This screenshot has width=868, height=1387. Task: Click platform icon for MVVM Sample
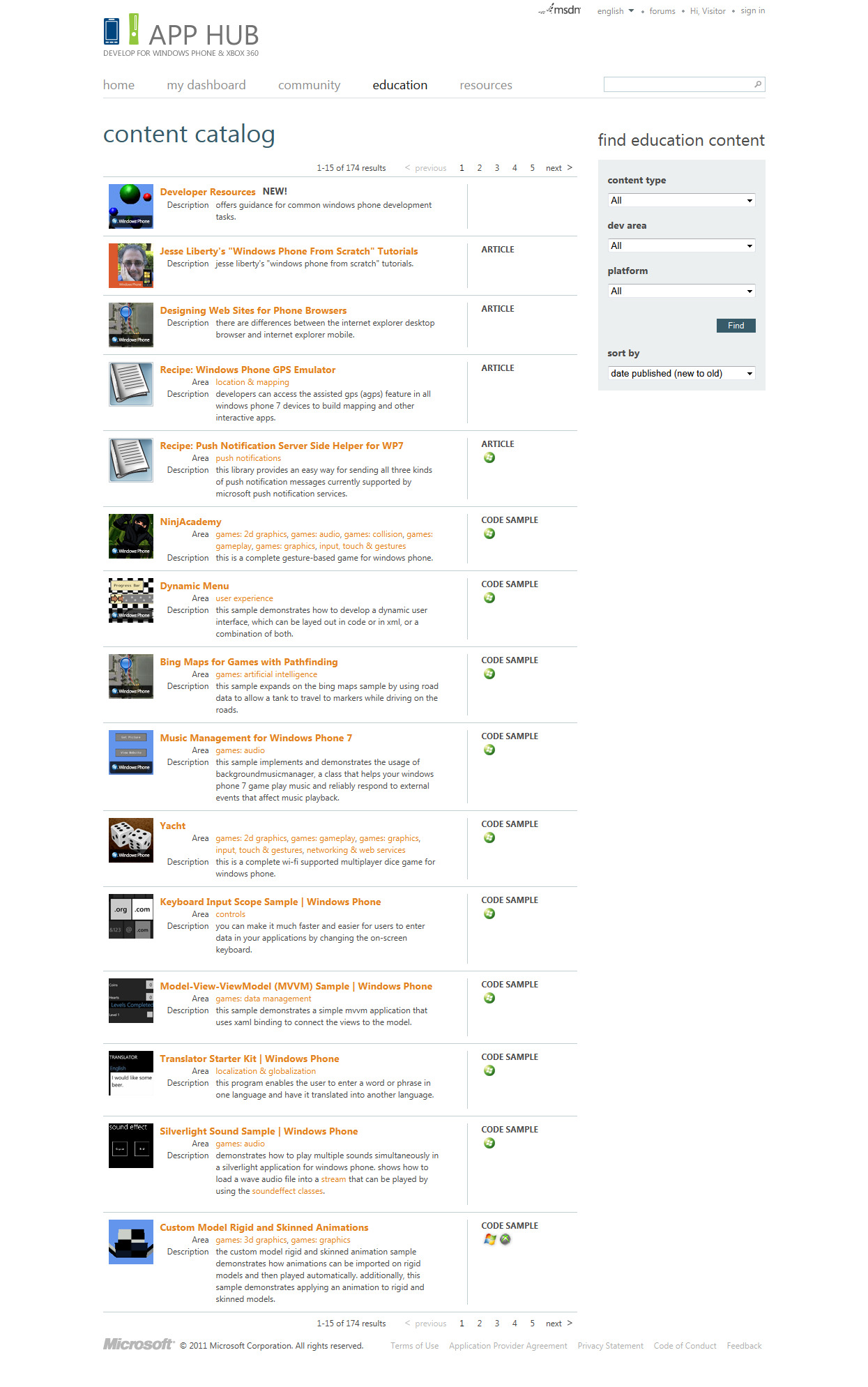(489, 999)
